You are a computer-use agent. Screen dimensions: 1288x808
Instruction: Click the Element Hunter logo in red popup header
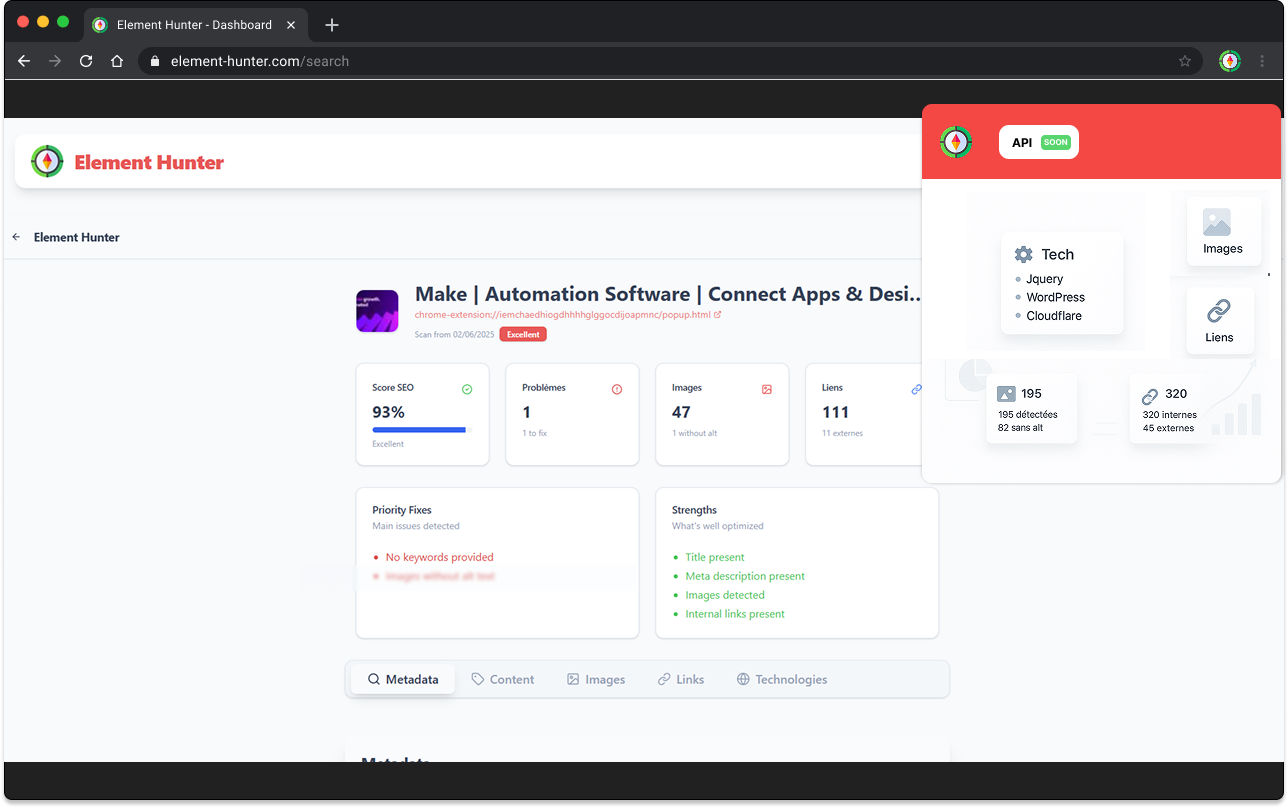coord(956,142)
